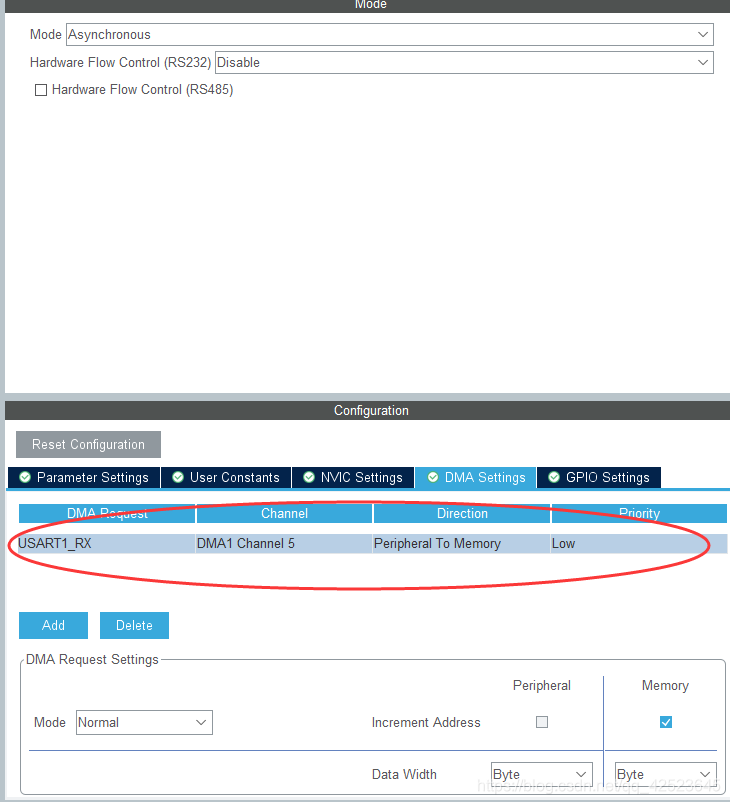
Task: Click the Direction column header
Action: 462,513
